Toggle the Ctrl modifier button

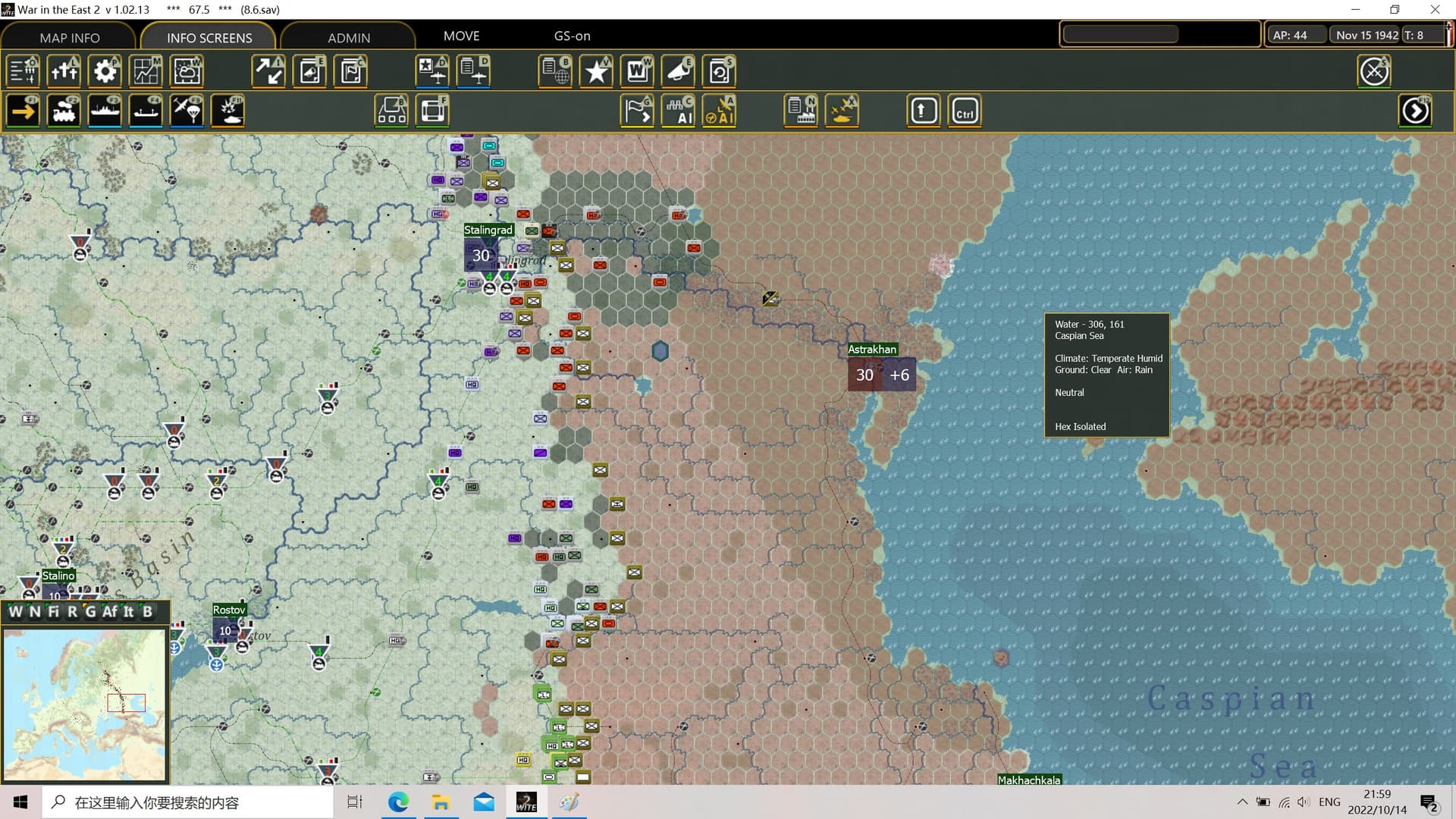click(965, 111)
